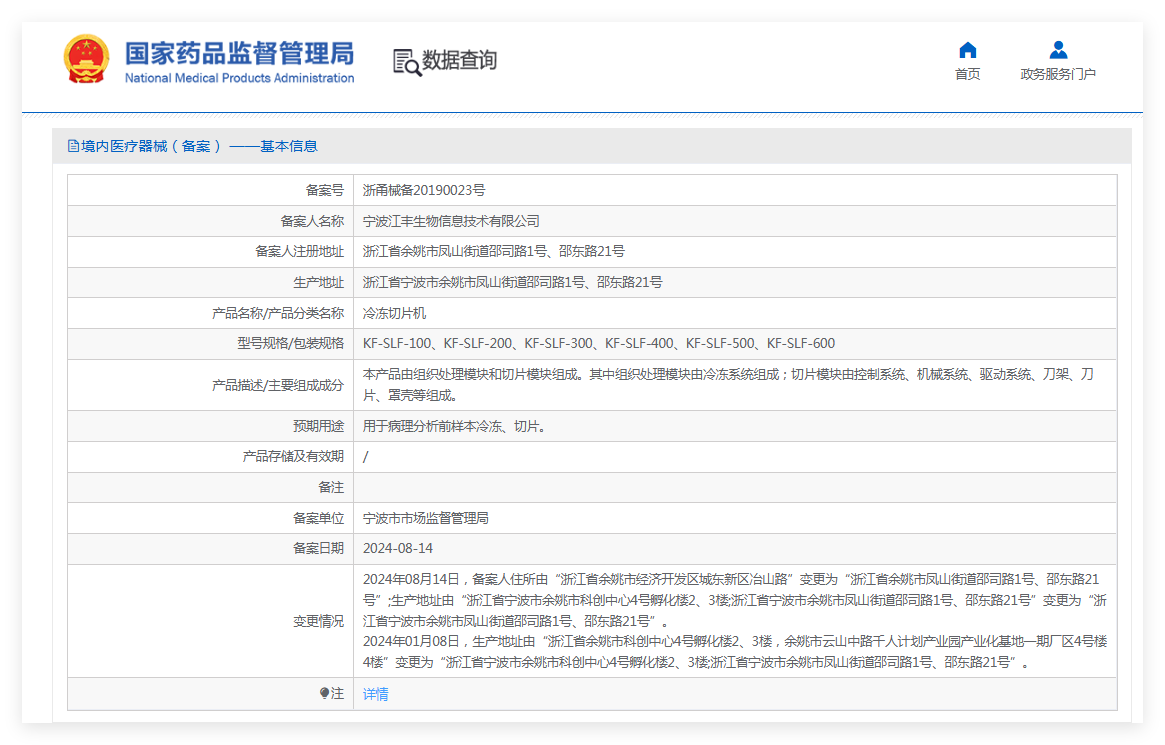Click National Medical Products Administration English text

239,78
